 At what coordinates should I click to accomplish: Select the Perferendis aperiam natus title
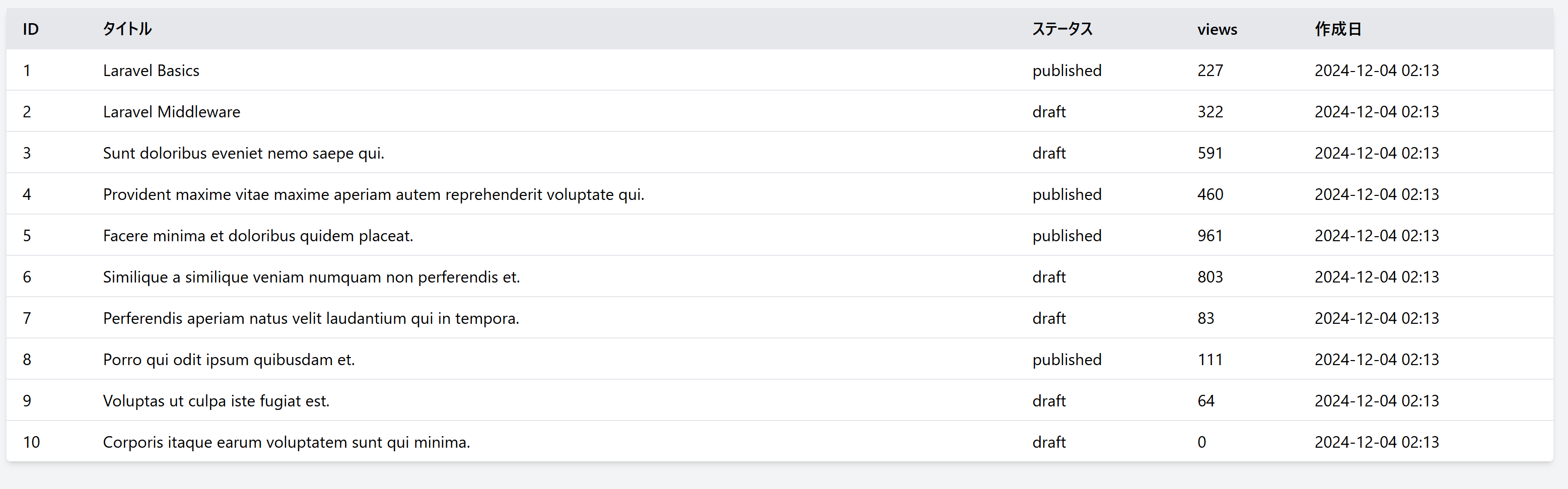311,318
